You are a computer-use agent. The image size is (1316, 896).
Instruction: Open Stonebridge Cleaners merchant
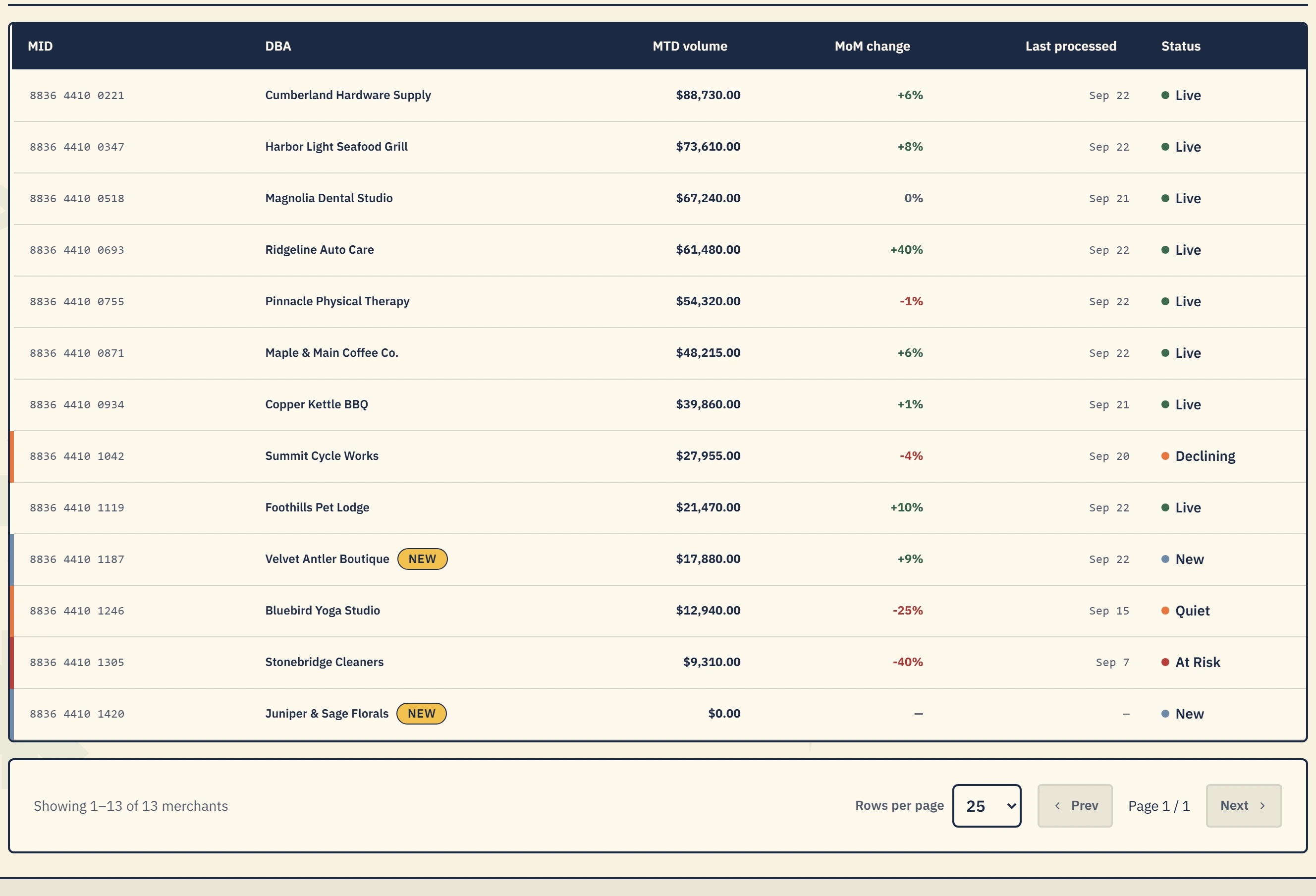[325, 662]
